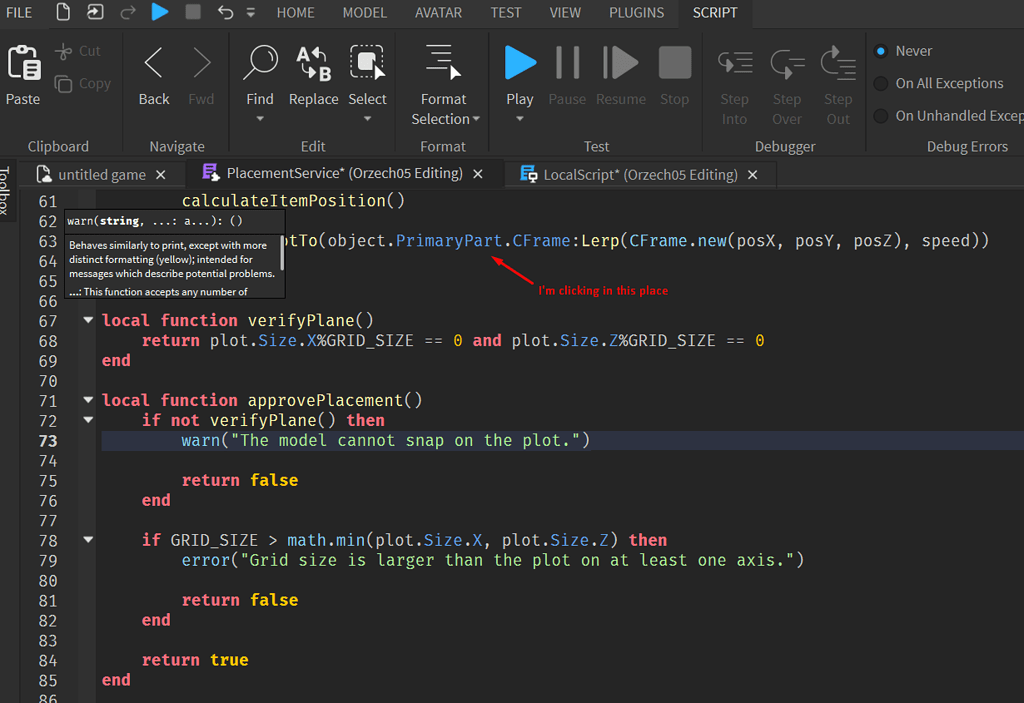Expand the Select tool dropdown
The image size is (1024, 703).
[367, 118]
